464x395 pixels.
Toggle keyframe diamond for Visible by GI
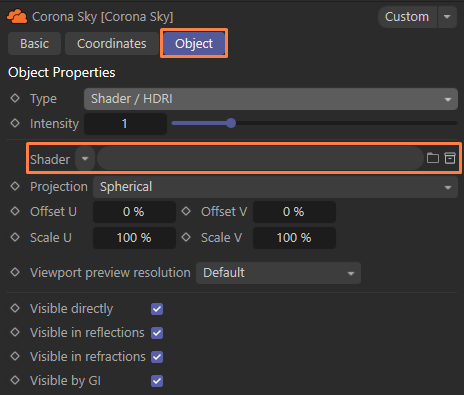coord(15,380)
